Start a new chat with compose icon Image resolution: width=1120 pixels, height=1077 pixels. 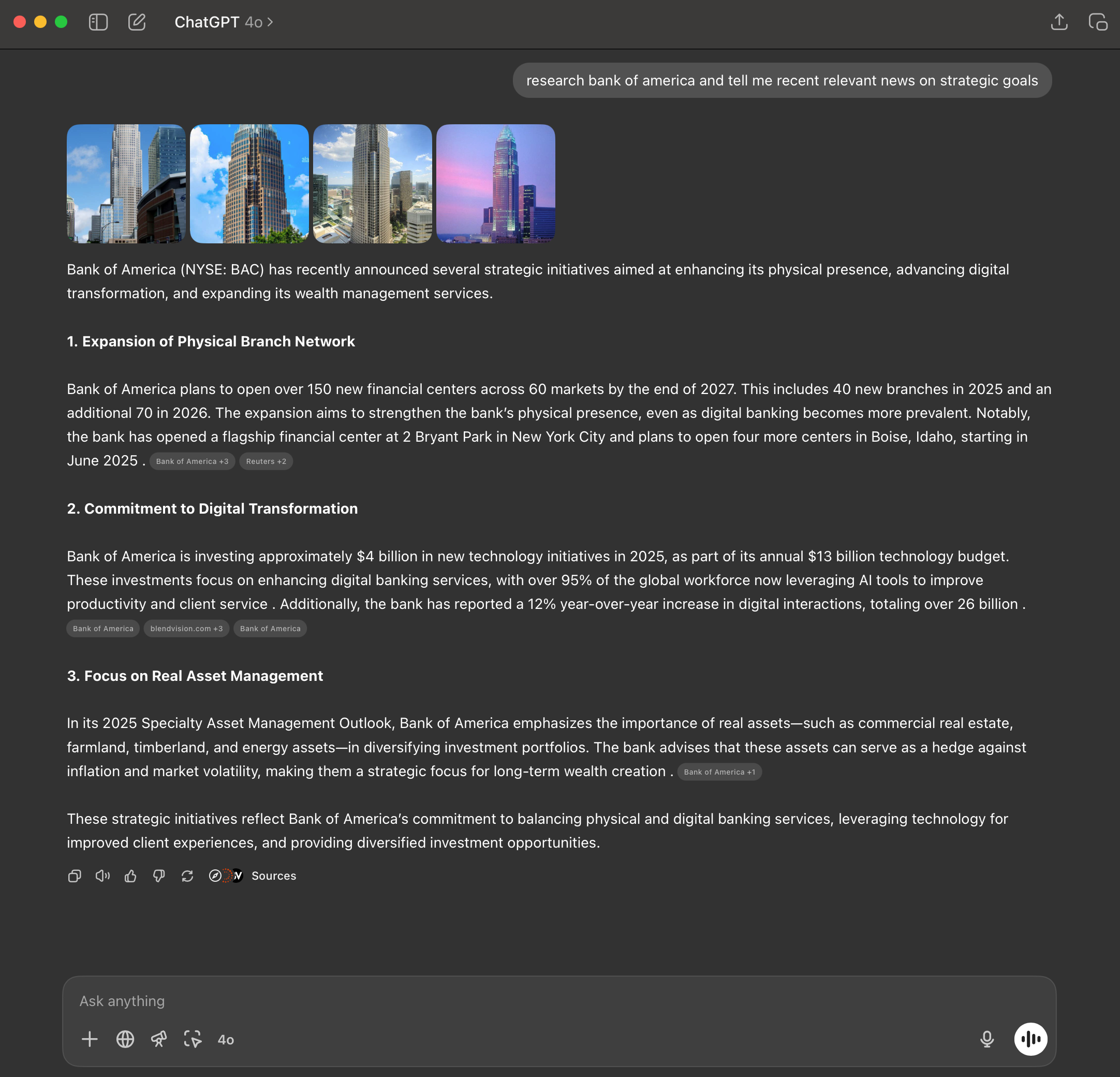point(137,22)
